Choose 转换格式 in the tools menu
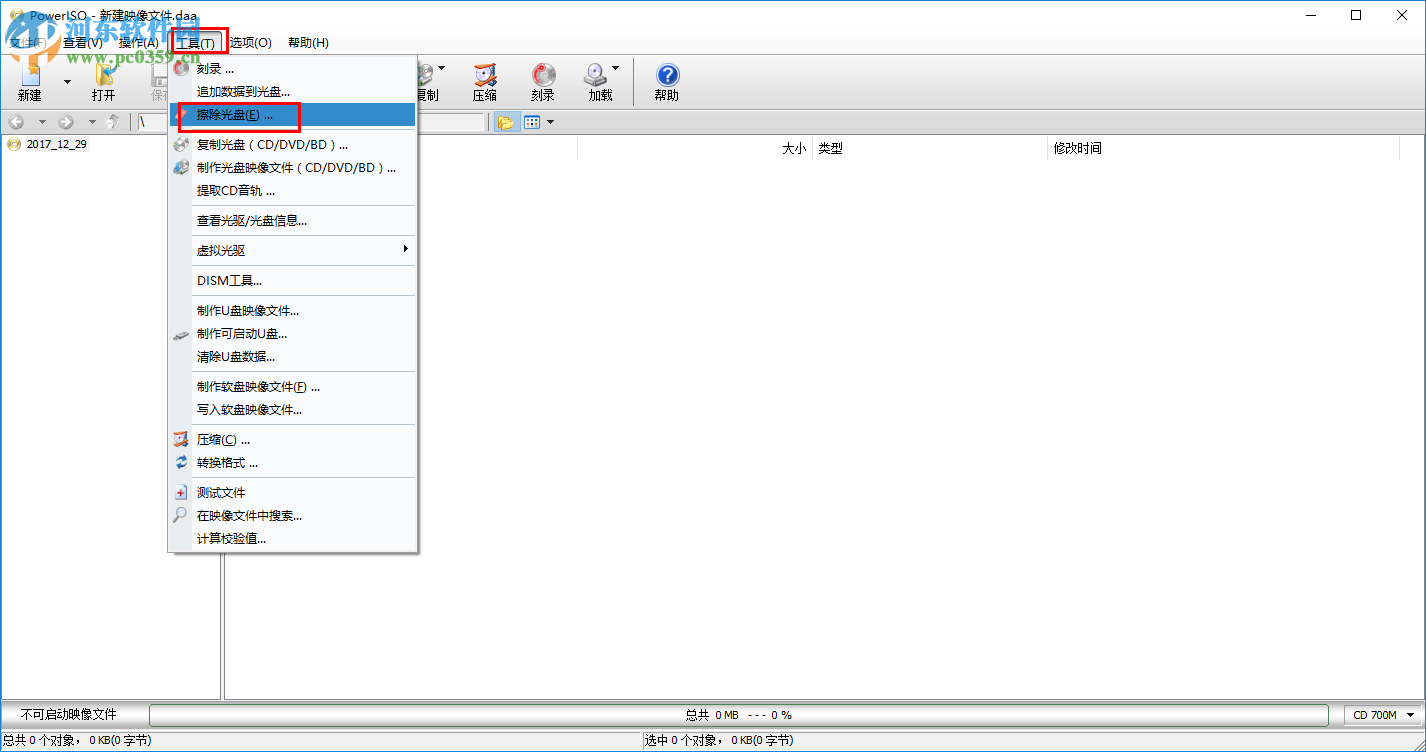The width and height of the screenshot is (1426, 752). [227, 463]
